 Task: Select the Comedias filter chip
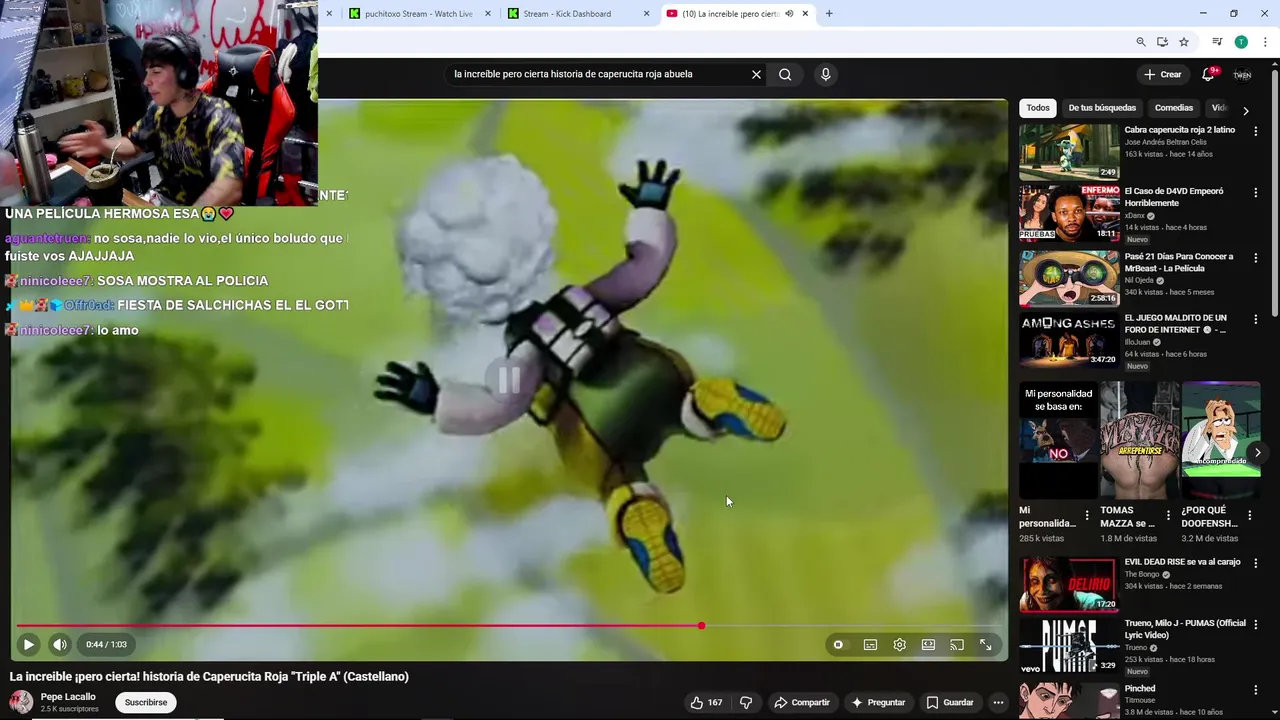click(x=1174, y=108)
